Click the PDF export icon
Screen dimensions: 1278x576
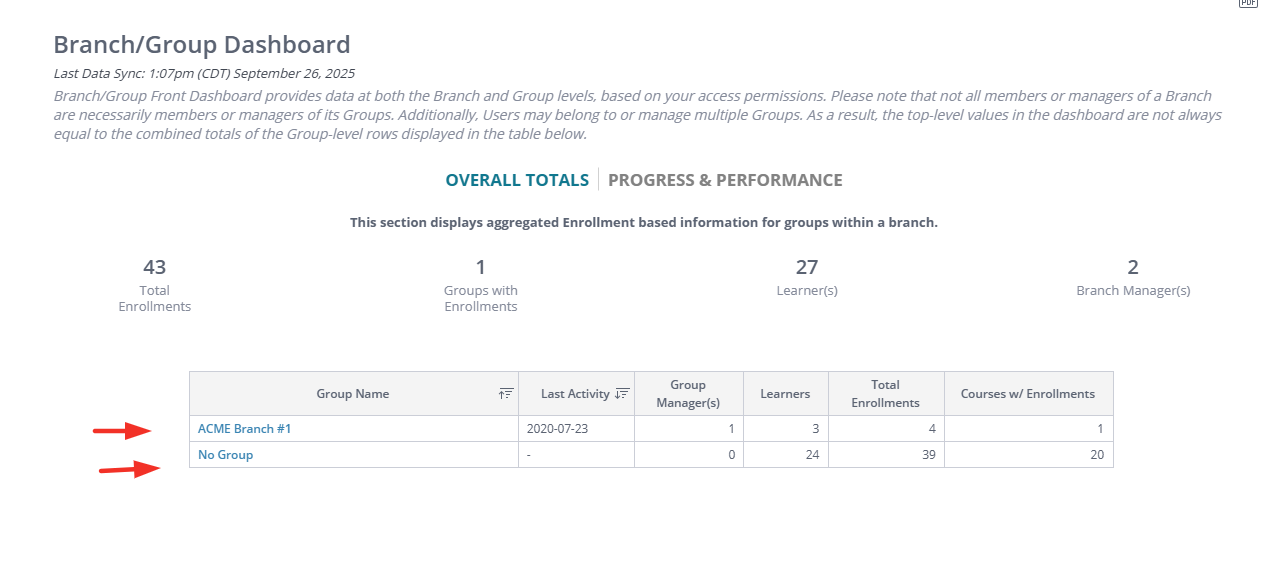click(x=1248, y=3)
